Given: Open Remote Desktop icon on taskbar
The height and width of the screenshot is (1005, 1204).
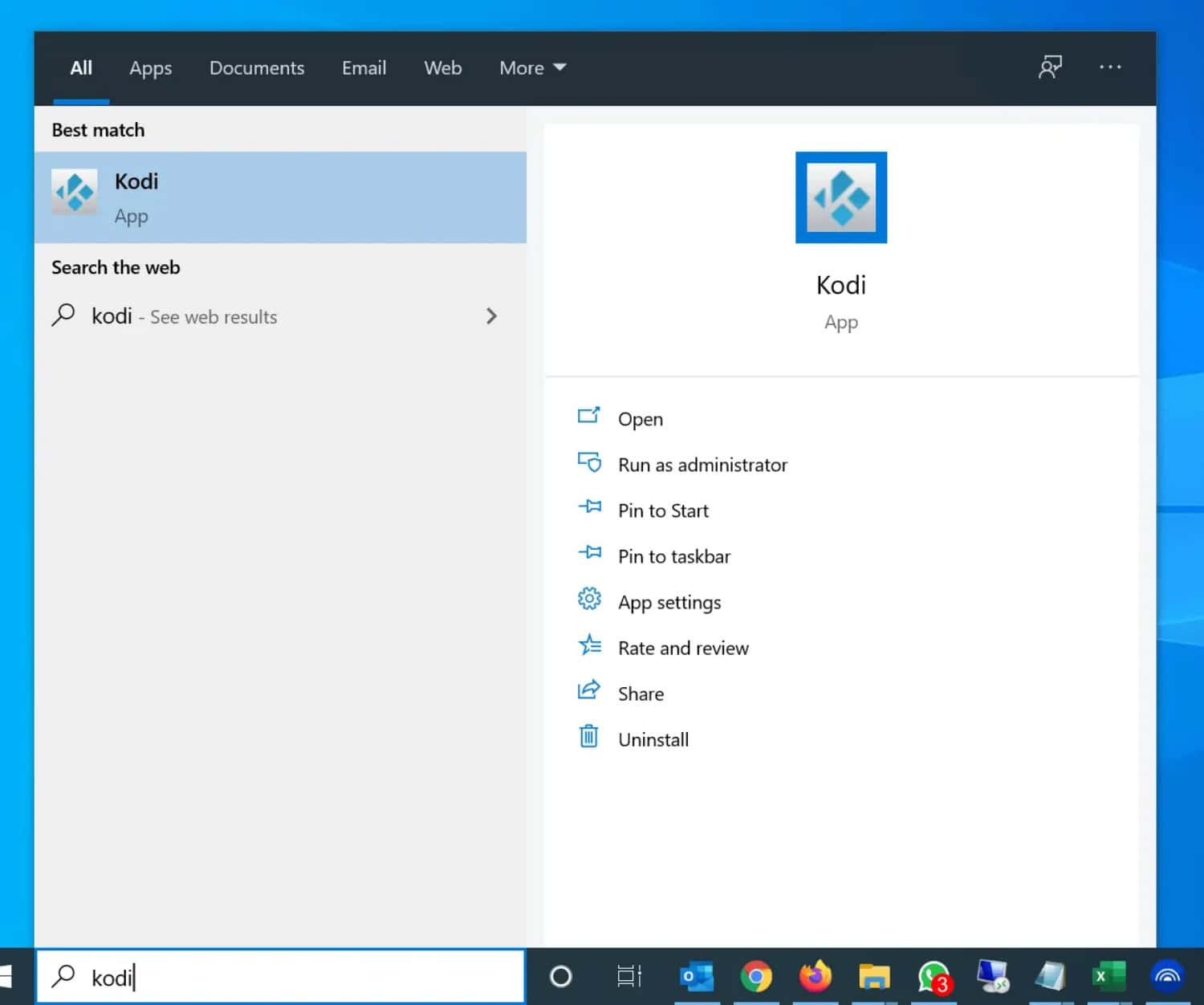Looking at the screenshot, I should [x=992, y=976].
